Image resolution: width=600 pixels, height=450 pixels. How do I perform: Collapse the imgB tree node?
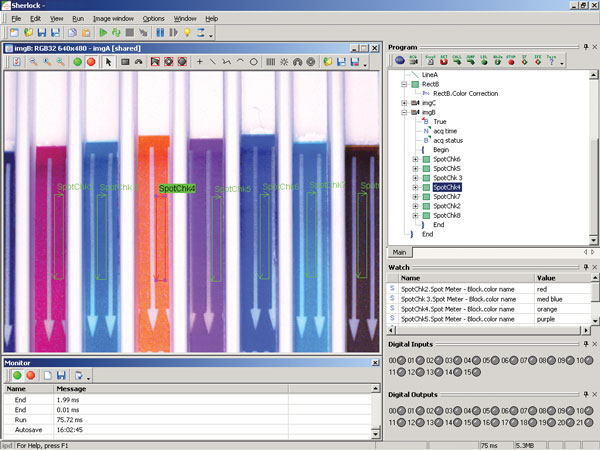(x=404, y=112)
